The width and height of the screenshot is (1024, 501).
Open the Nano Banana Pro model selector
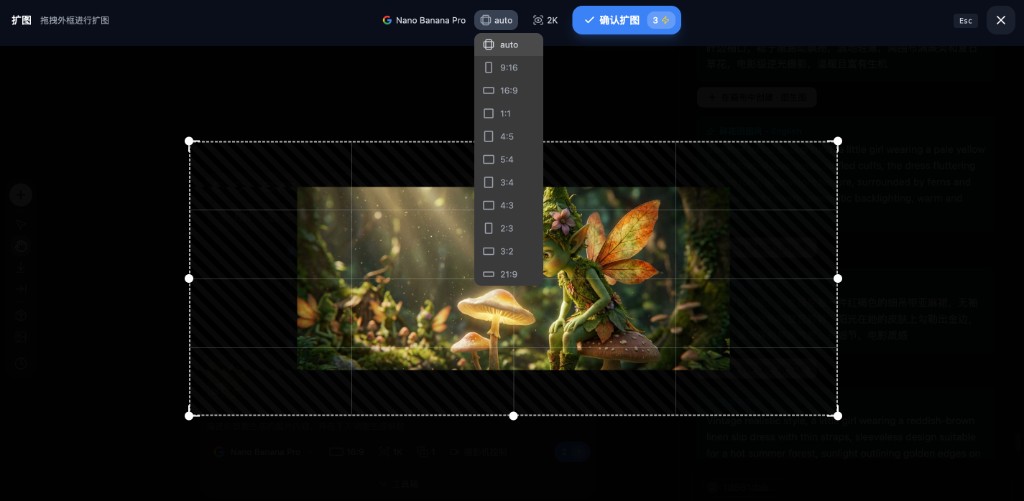(424, 20)
